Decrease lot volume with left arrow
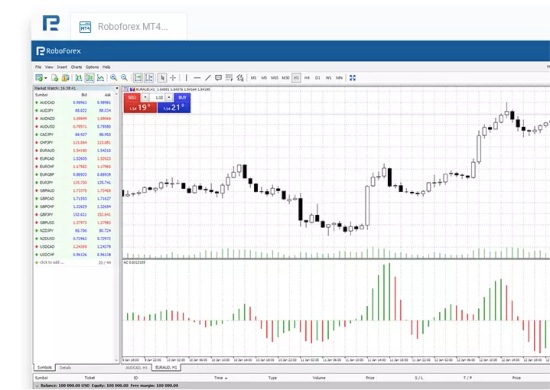The image size is (550, 390). [146, 98]
